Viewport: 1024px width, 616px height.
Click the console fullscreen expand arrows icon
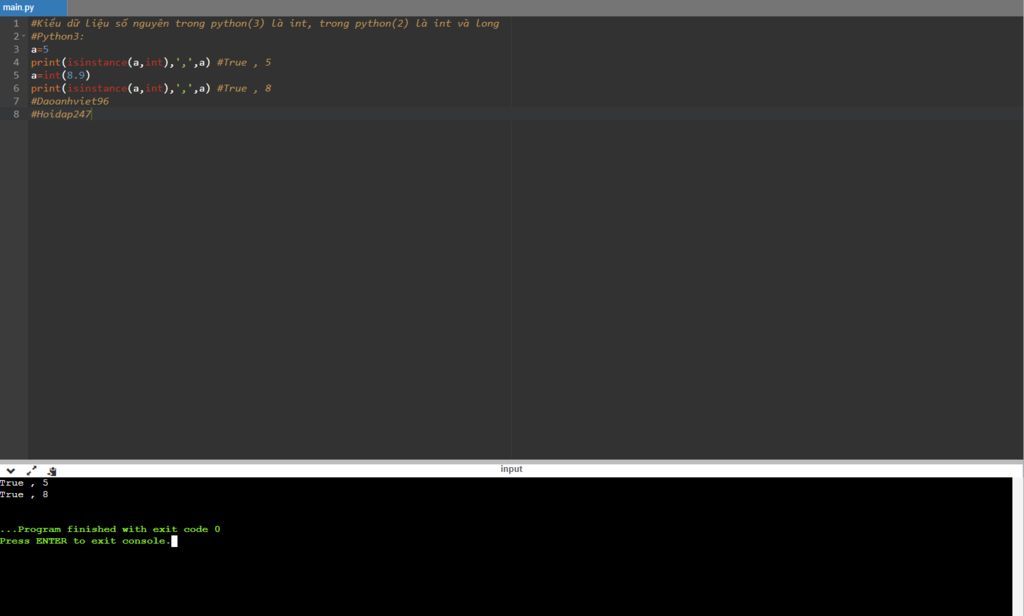point(31,470)
